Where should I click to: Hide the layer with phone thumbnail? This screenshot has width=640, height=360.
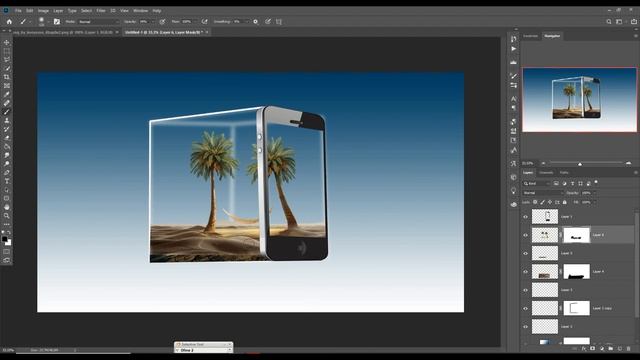(525, 217)
